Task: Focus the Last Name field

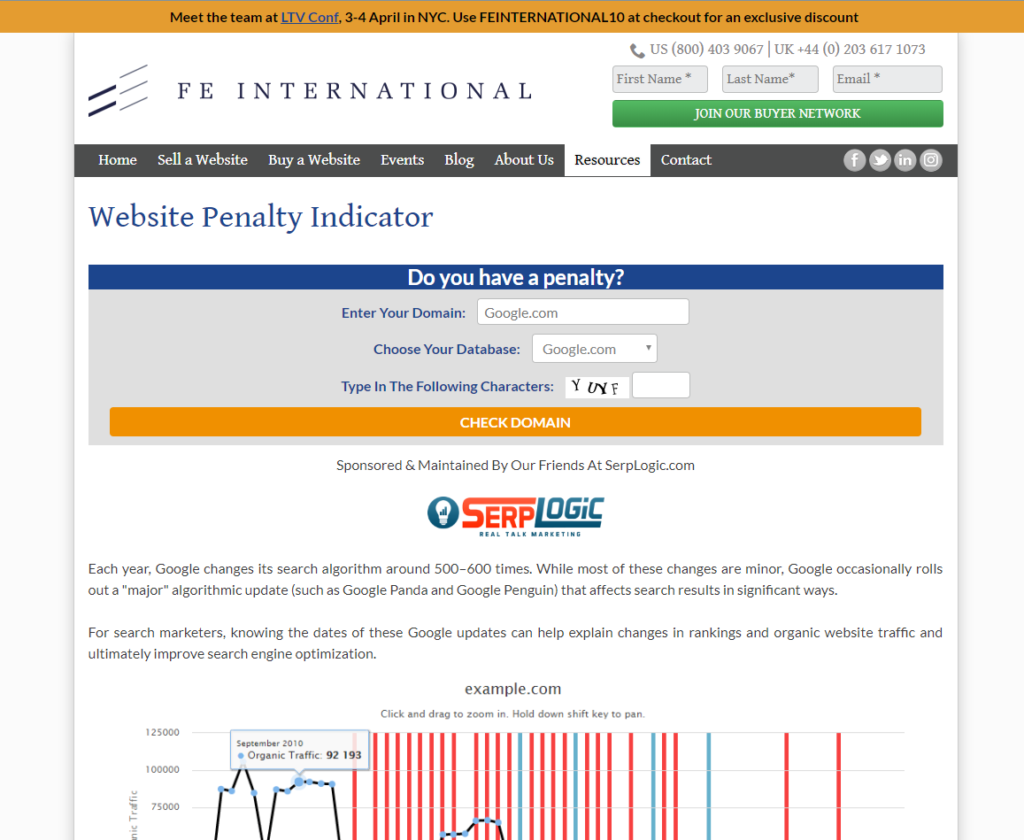Action: click(x=771, y=79)
